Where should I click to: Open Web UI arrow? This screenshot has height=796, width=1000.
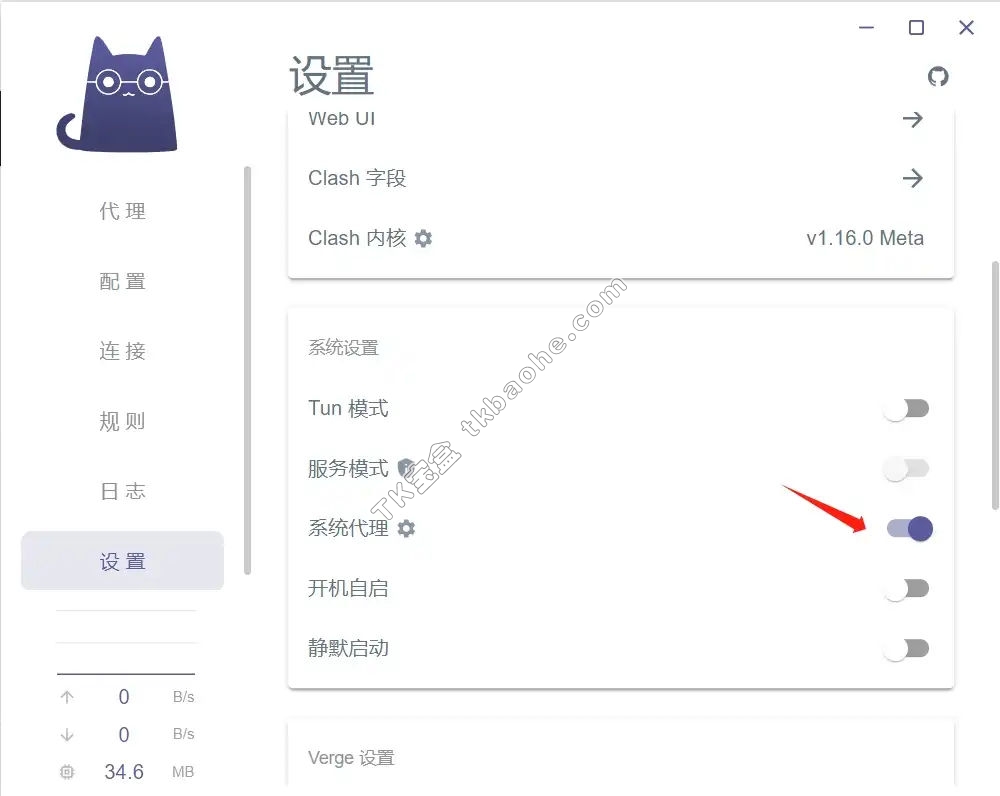coord(913,119)
